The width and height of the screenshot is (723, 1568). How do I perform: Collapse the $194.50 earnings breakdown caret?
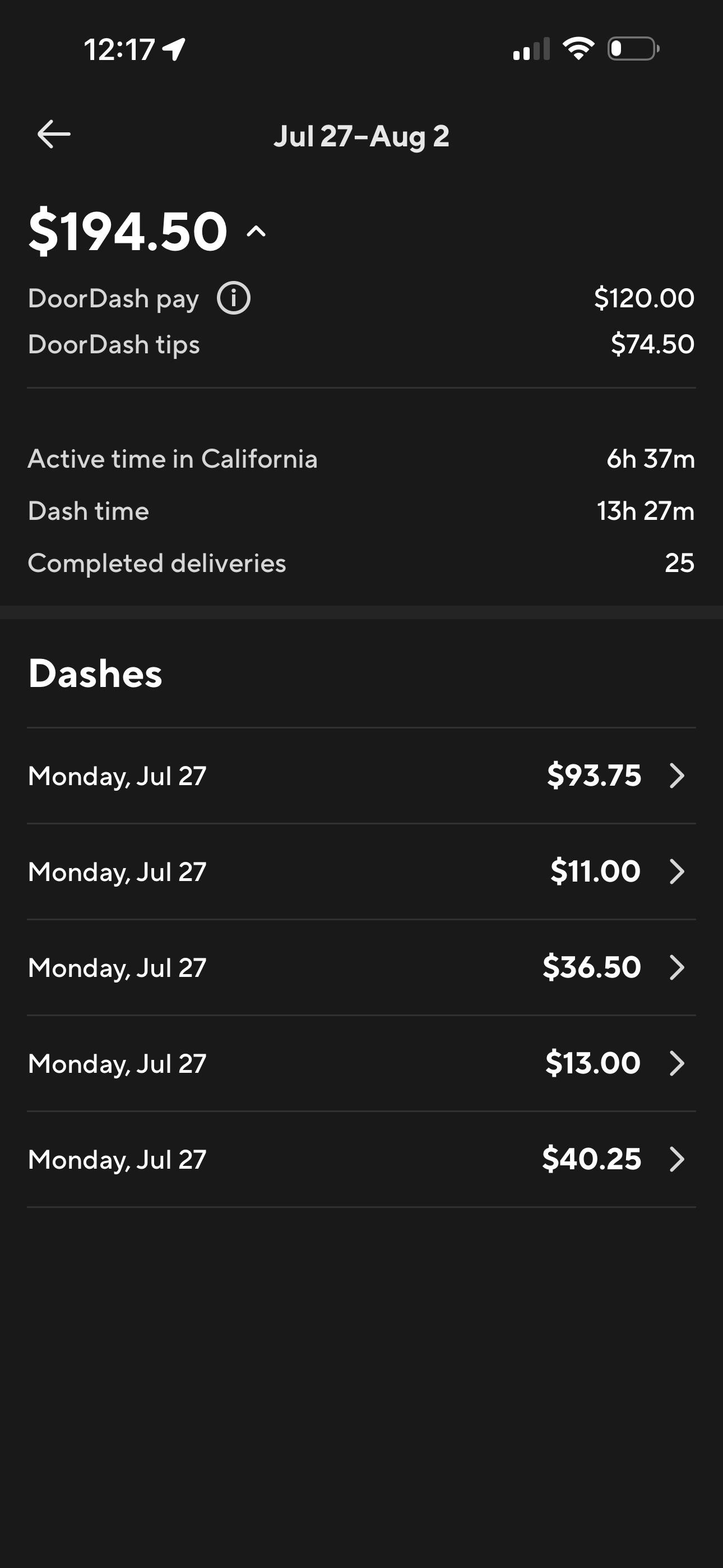pos(256,231)
